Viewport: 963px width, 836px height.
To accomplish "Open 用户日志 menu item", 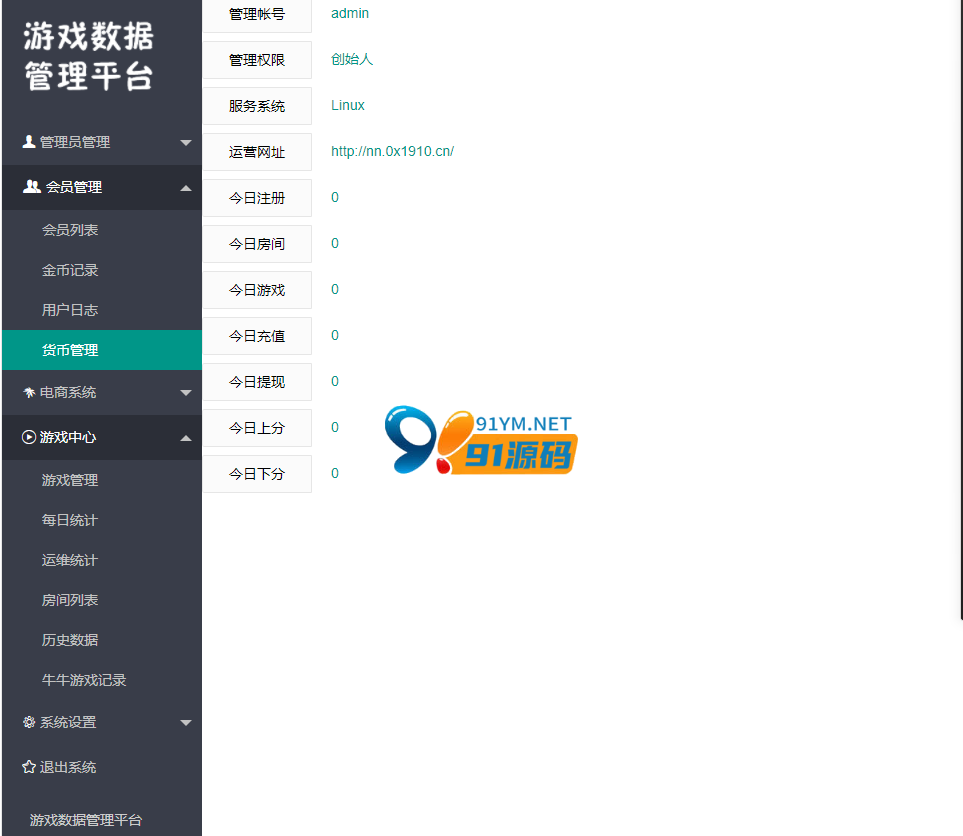I will [102, 310].
